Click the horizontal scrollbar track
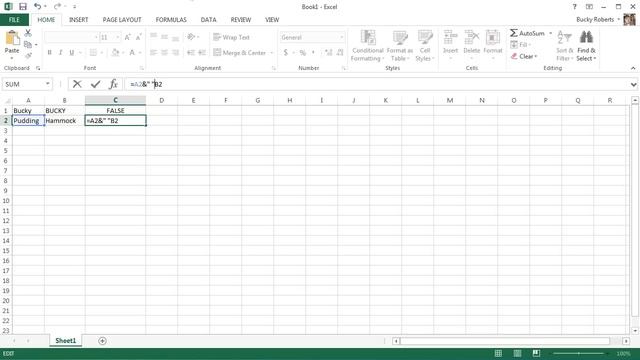 tap(505, 341)
